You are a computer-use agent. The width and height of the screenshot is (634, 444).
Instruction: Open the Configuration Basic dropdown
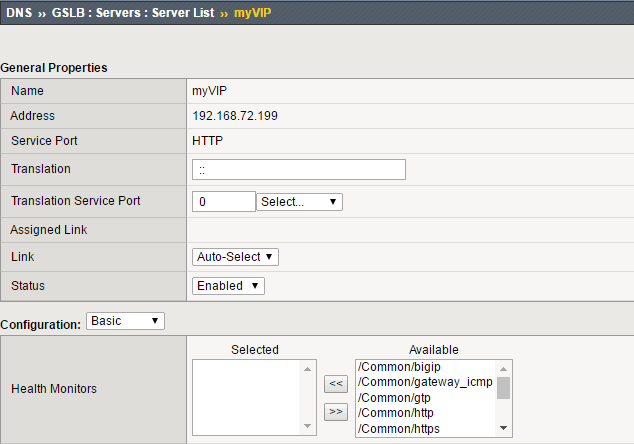[125, 321]
